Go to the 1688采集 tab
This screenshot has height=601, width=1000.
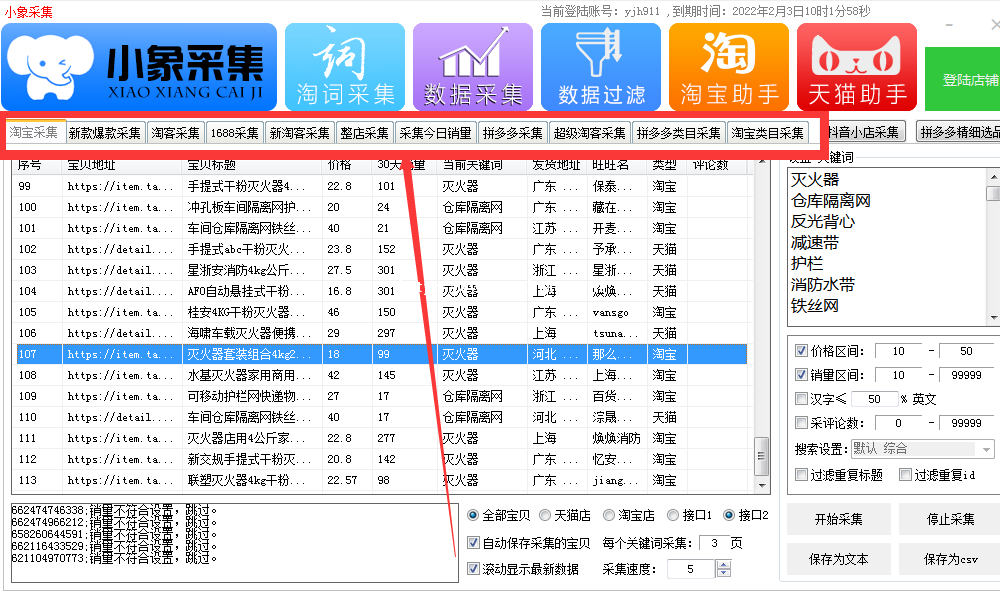[x=235, y=133]
